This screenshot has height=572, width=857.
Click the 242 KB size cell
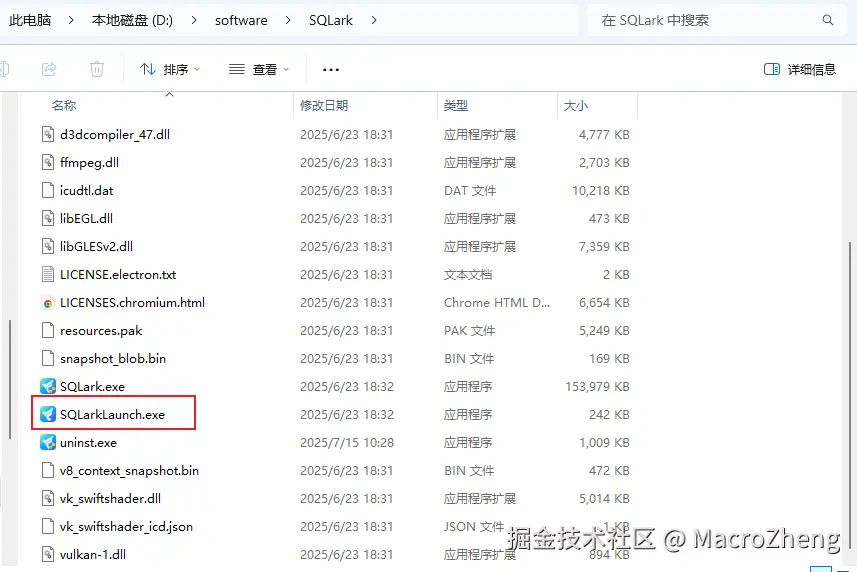pyautogui.click(x=609, y=415)
